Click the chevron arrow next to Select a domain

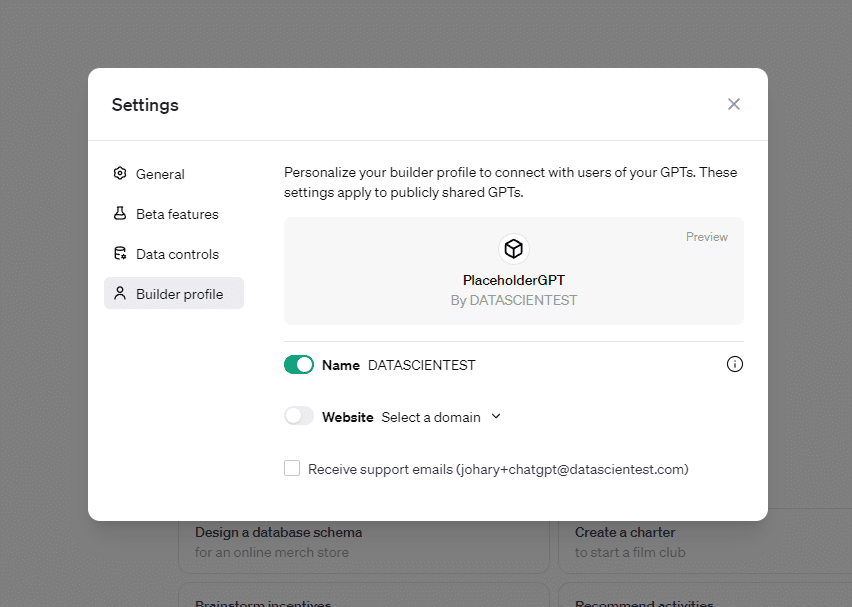coord(496,416)
